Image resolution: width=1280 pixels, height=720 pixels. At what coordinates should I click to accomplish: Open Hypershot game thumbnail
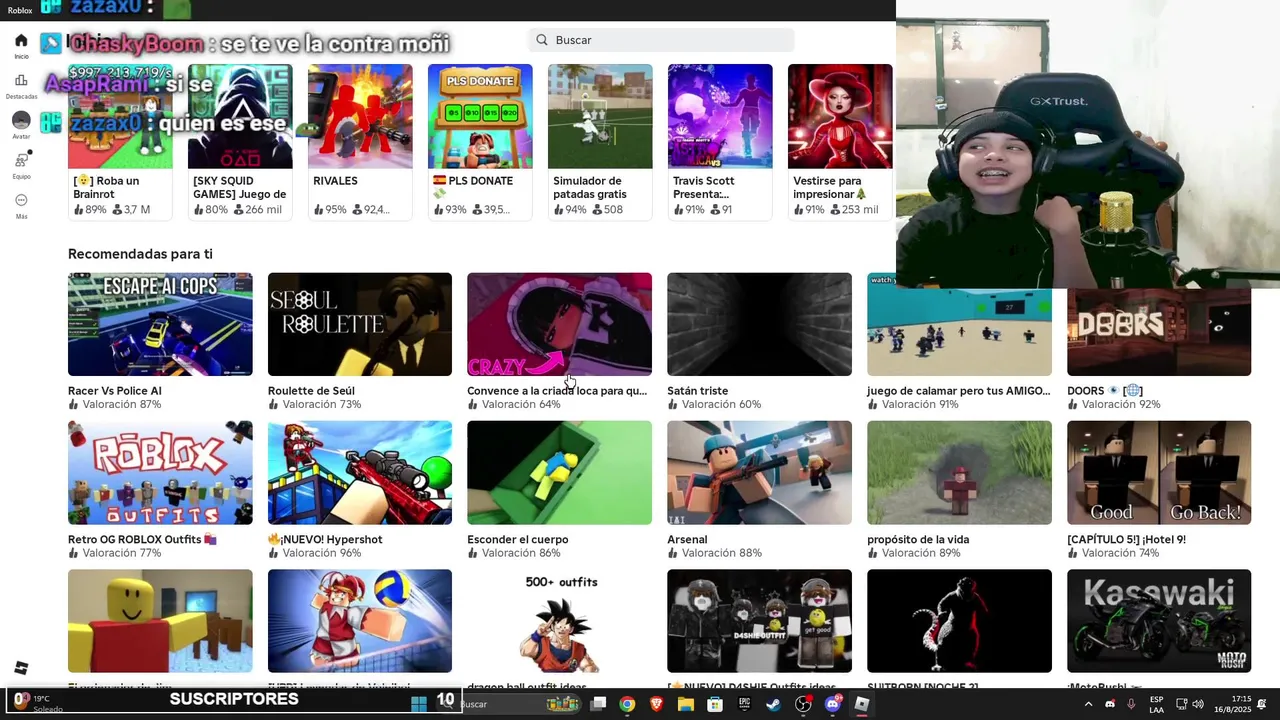[x=360, y=472]
